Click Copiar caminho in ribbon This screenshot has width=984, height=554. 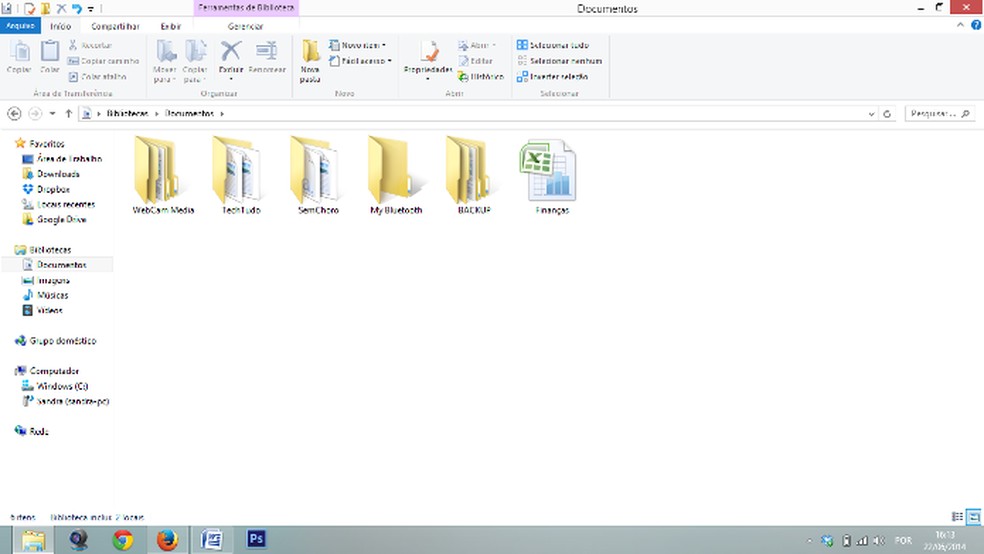(103, 61)
